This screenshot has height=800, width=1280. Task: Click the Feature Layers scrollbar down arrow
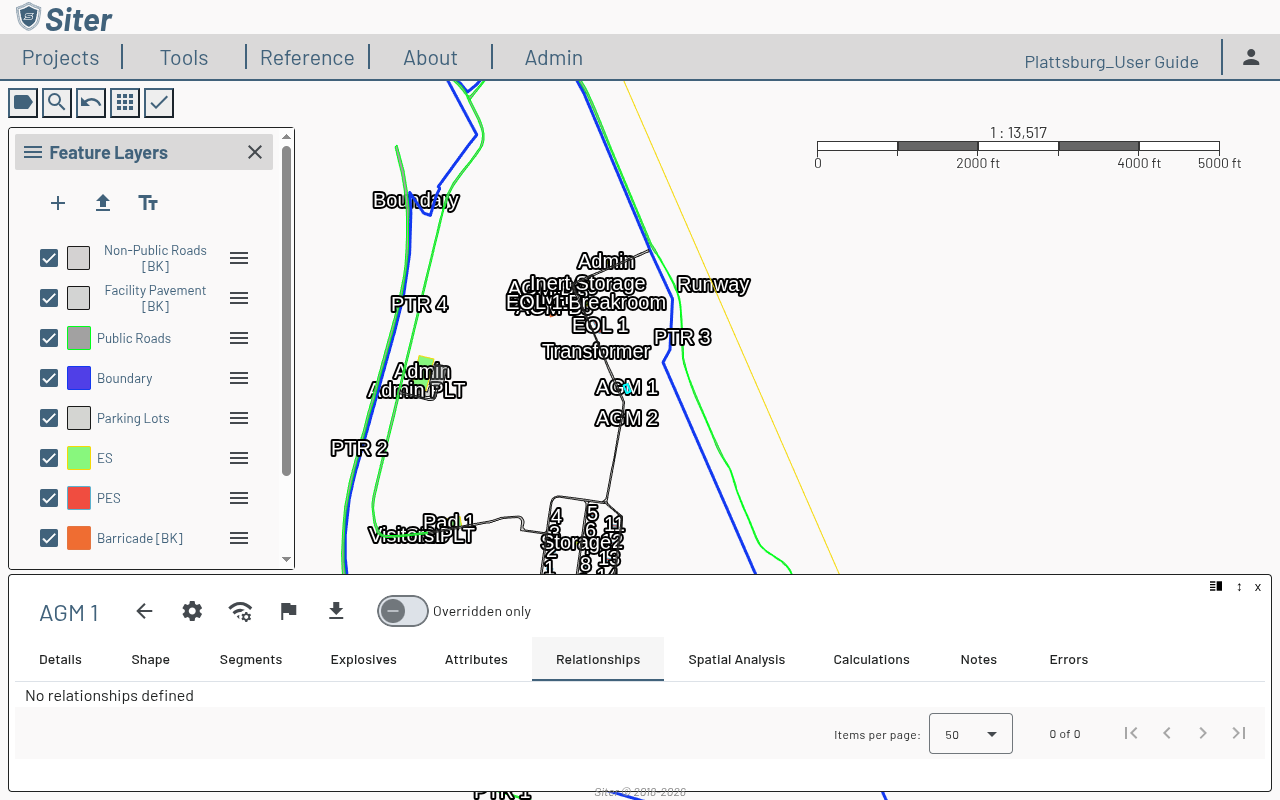[x=287, y=560]
